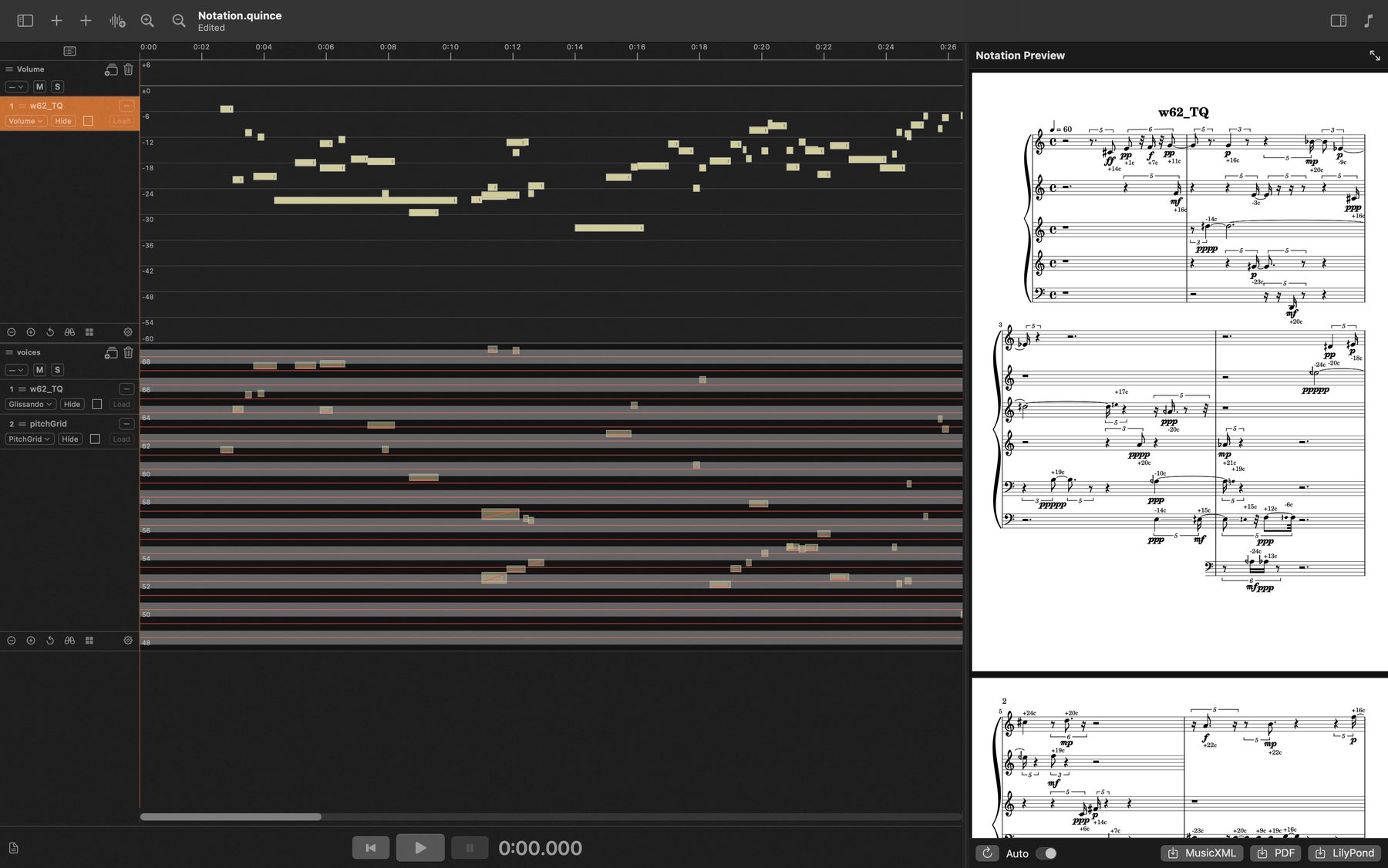The width and height of the screenshot is (1388, 868).
Task: Click the document icon in the bottom-left corner
Action: coord(14,848)
